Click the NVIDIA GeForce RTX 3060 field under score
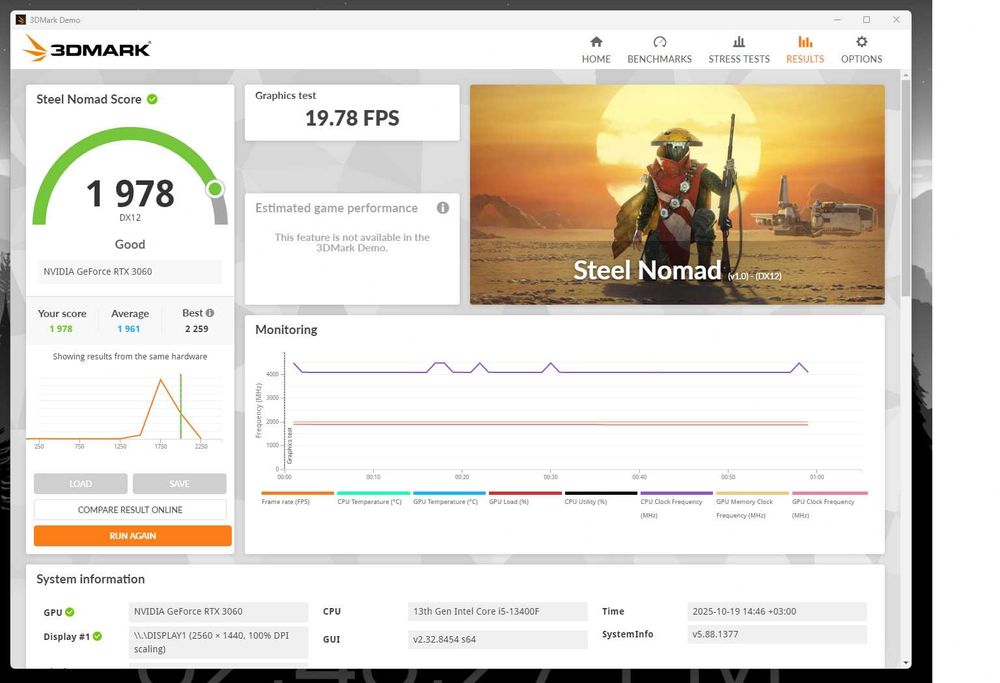The height and width of the screenshot is (683, 1000). (x=130, y=271)
